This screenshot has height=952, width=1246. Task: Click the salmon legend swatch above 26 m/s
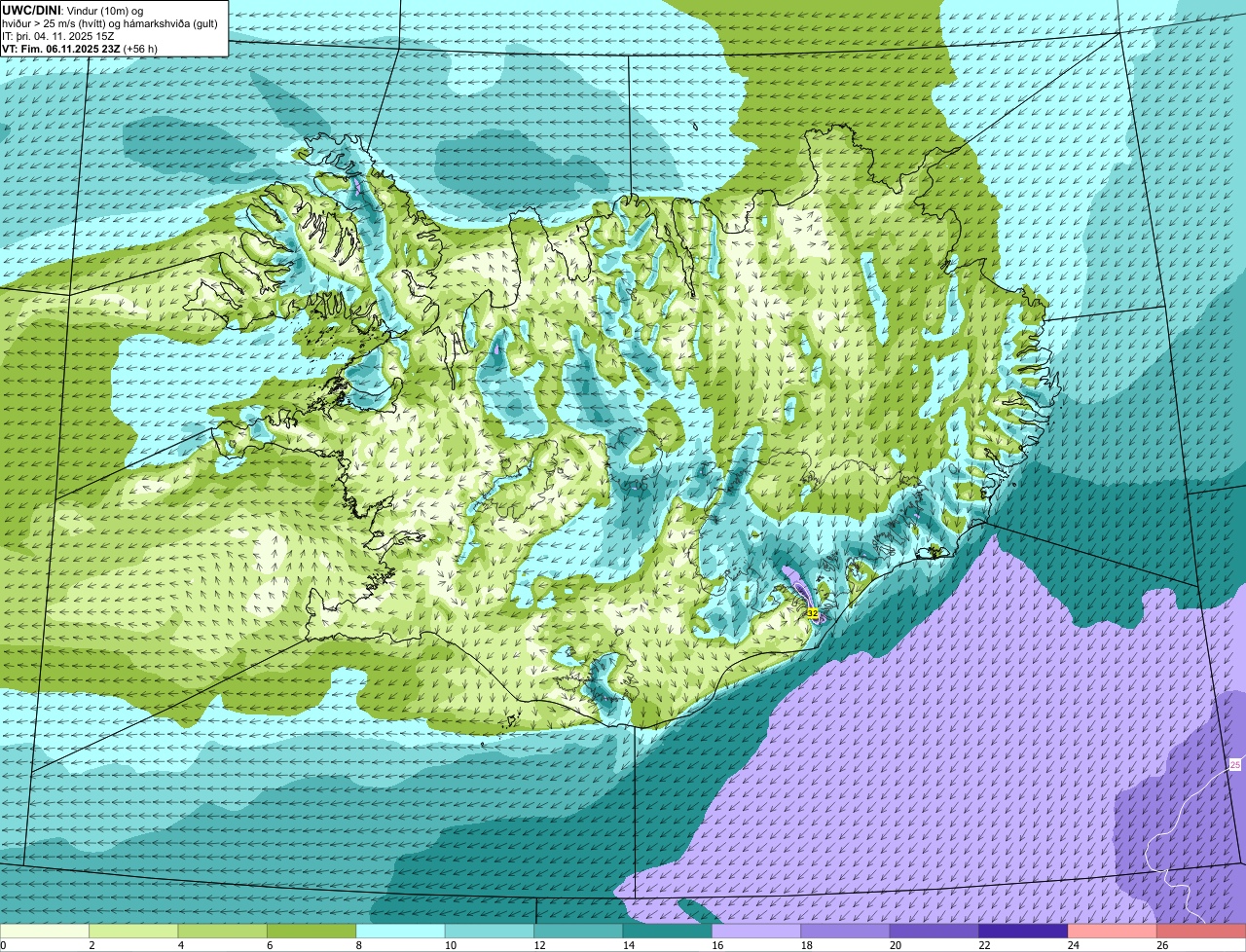[1201, 931]
